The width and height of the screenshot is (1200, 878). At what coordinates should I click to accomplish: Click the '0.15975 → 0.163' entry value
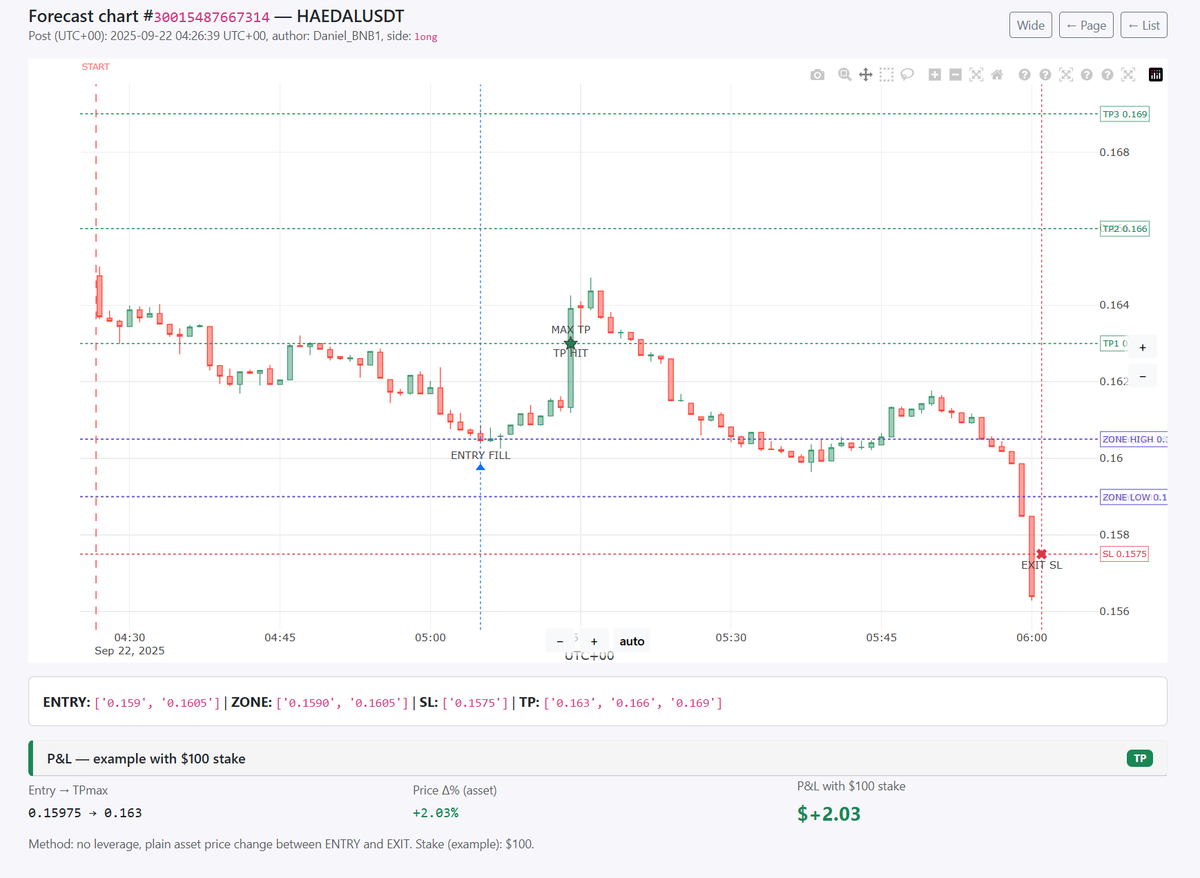coord(85,813)
